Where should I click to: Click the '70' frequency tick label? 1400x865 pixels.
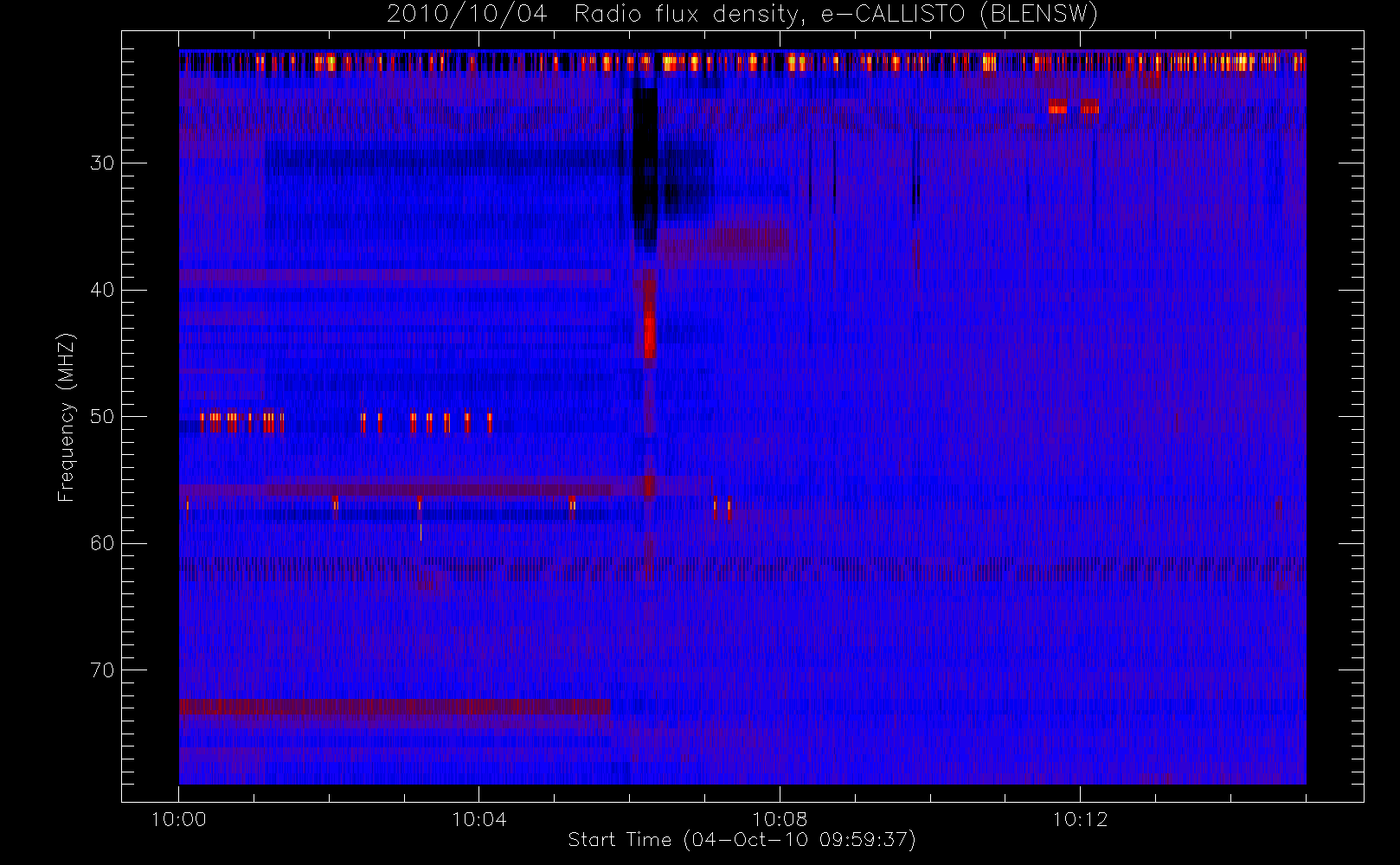tap(102, 670)
